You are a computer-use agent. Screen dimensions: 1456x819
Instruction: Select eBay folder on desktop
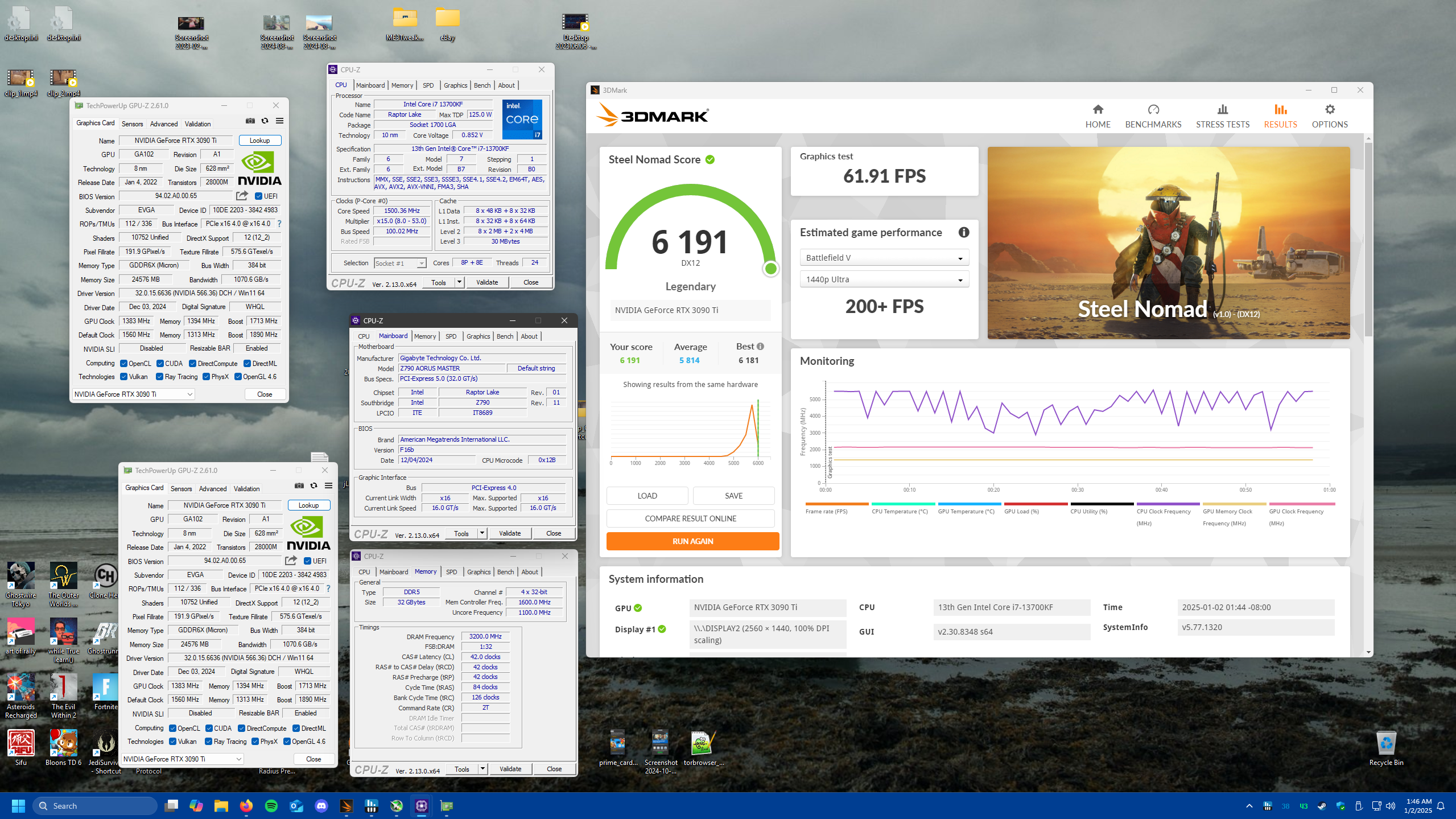[447, 24]
